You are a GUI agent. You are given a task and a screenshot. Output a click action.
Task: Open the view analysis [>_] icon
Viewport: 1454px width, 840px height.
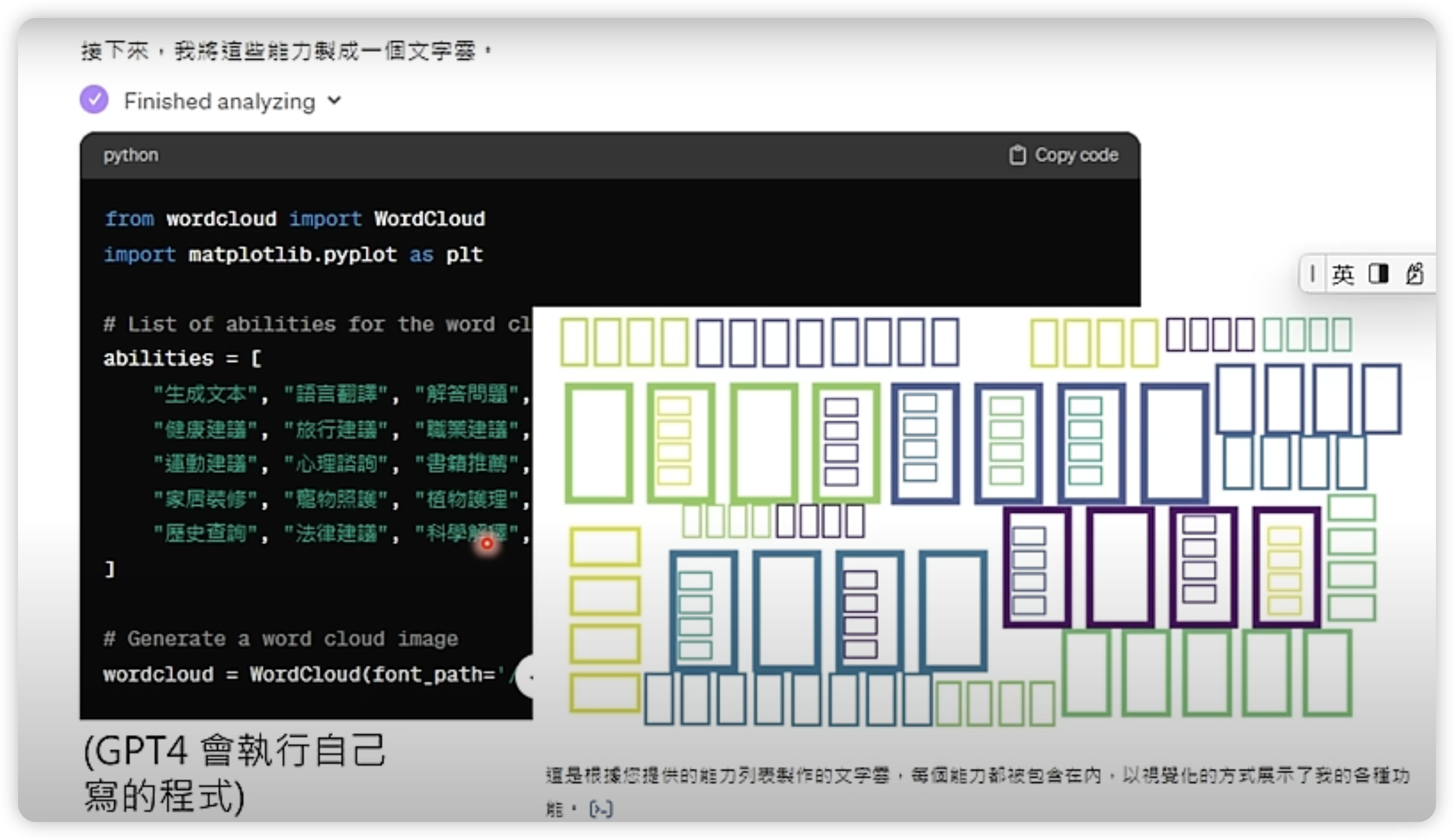601,809
